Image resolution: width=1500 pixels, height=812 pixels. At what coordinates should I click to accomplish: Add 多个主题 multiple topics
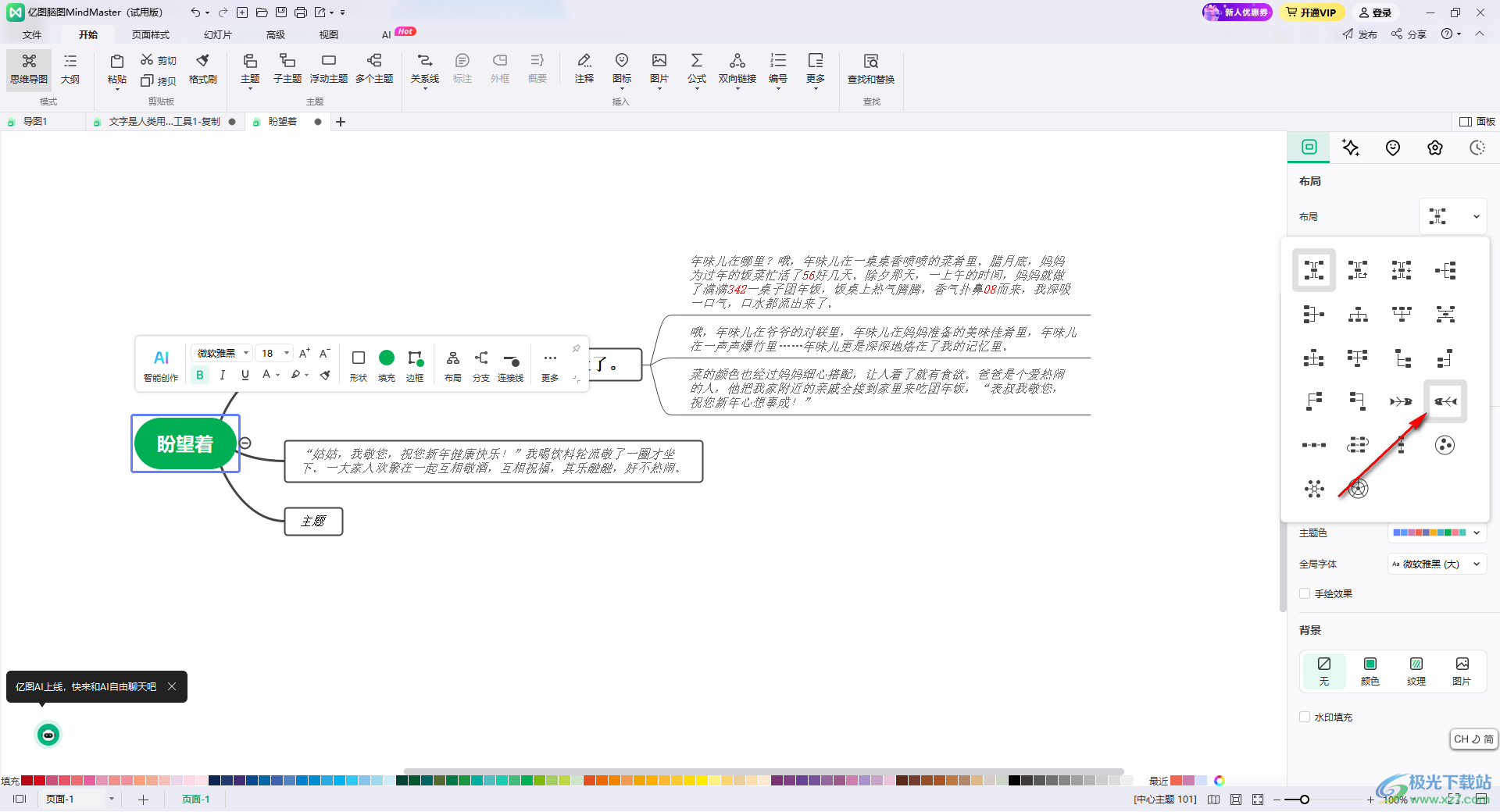pos(374,69)
